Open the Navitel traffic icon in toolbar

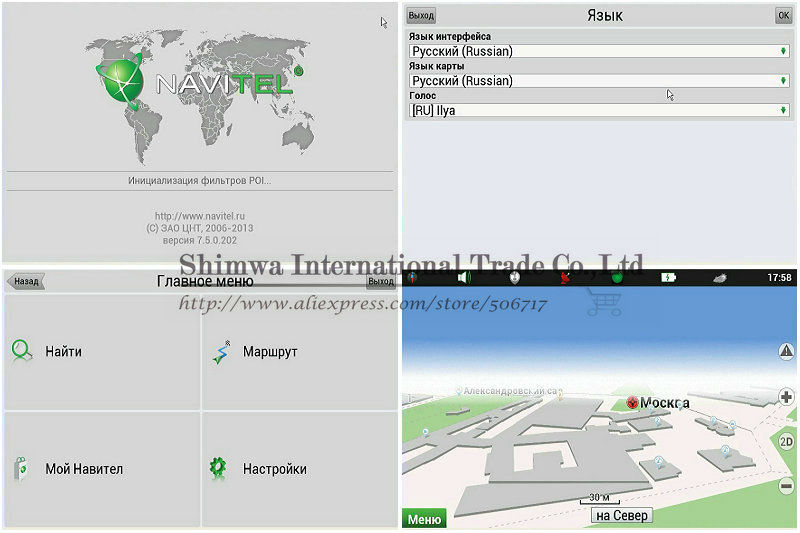coord(515,277)
